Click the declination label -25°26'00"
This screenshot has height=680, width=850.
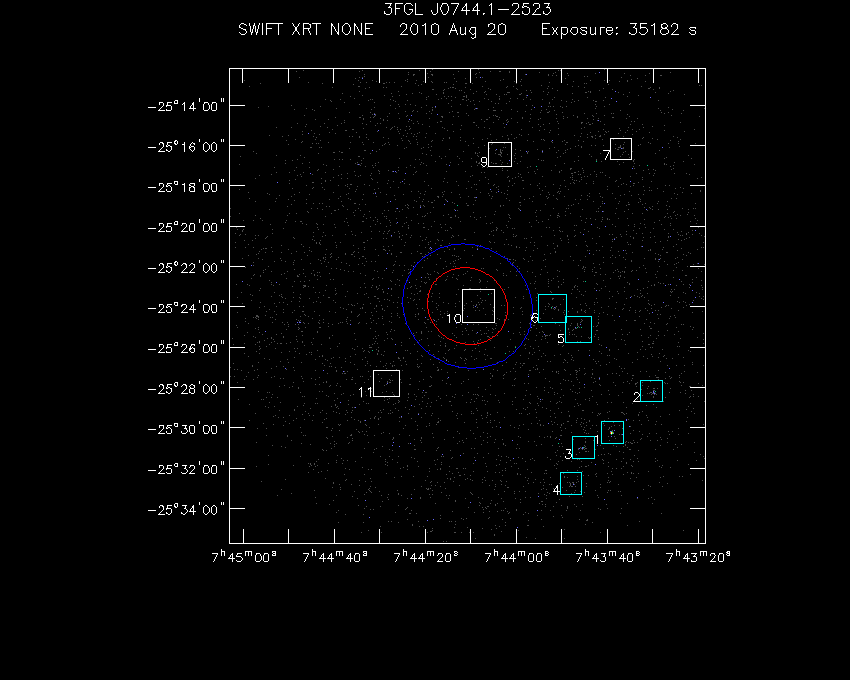coord(186,348)
